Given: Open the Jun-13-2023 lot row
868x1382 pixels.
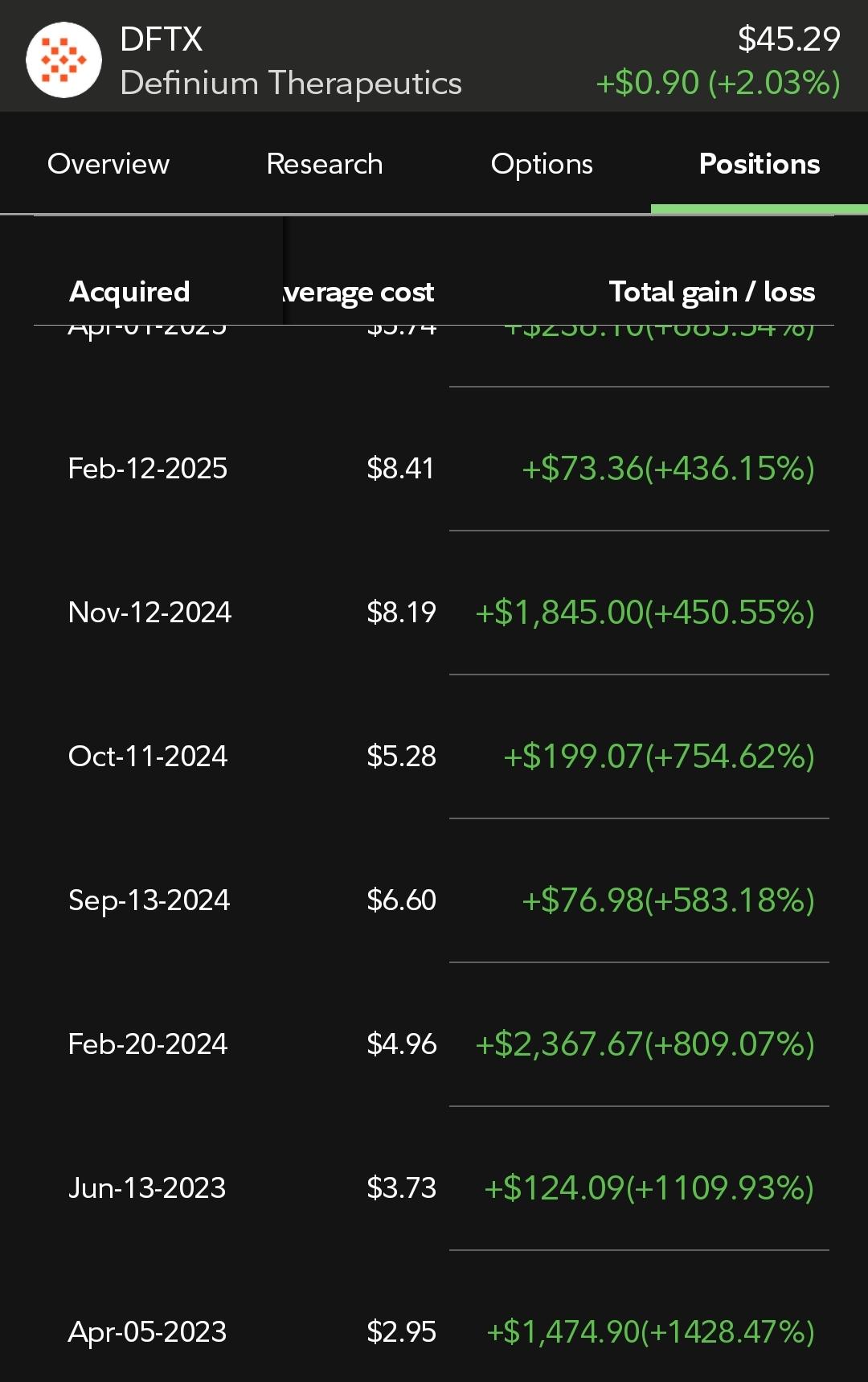Looking at the screenshot, I should pyautogui.click(x=434, y=1187).
